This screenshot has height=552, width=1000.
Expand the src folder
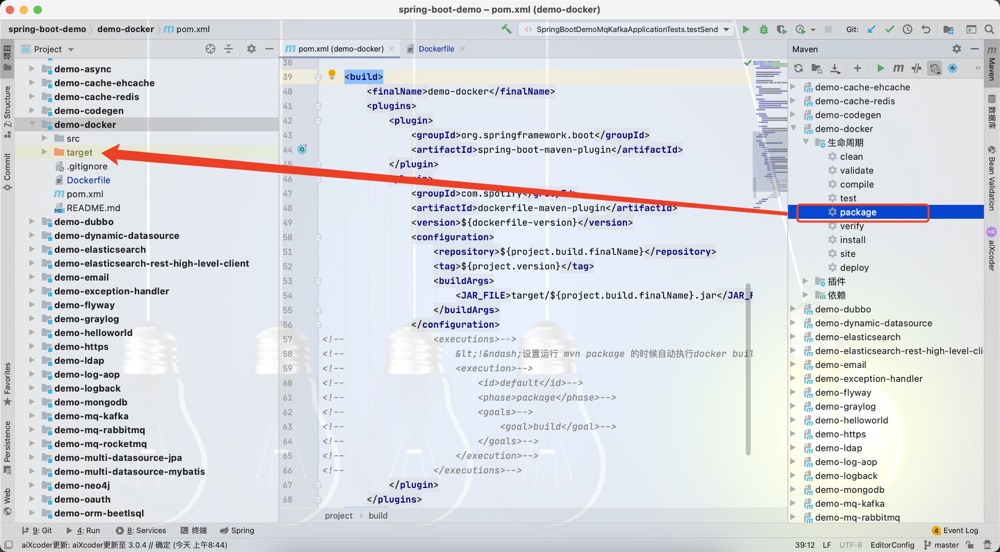tap(45, 138)
